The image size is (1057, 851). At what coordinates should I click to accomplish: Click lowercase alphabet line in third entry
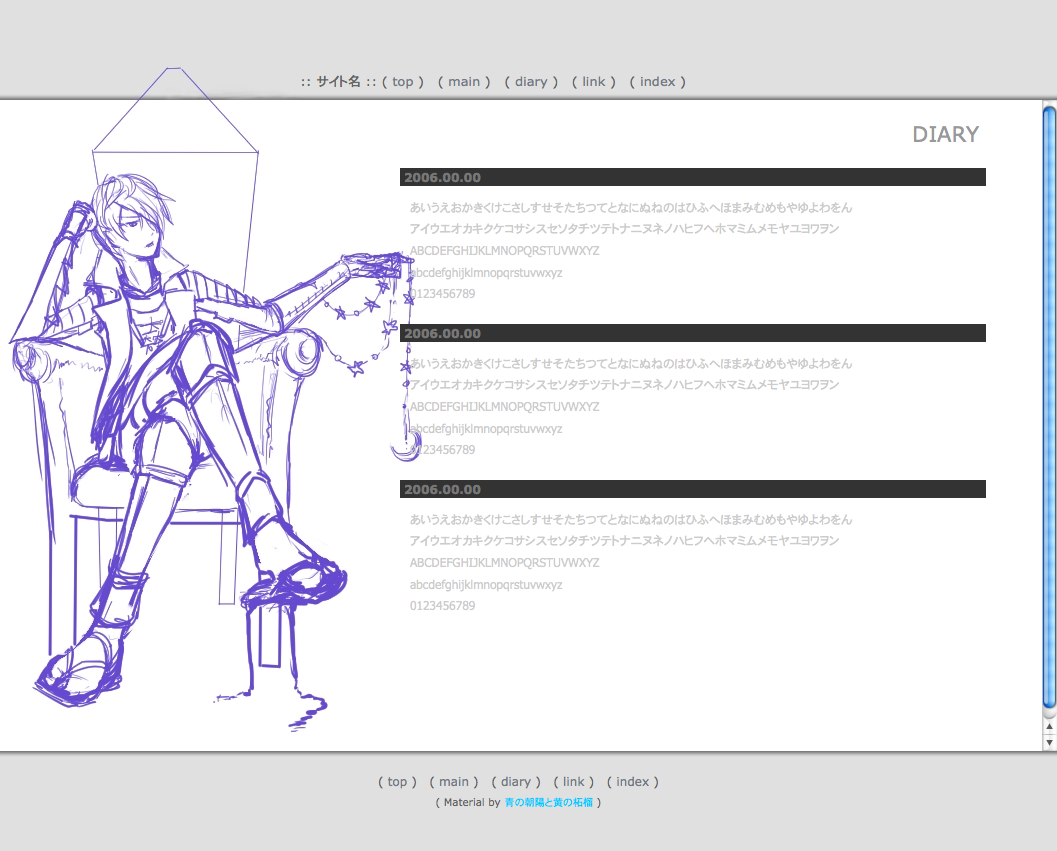click(x=486, y=585)
